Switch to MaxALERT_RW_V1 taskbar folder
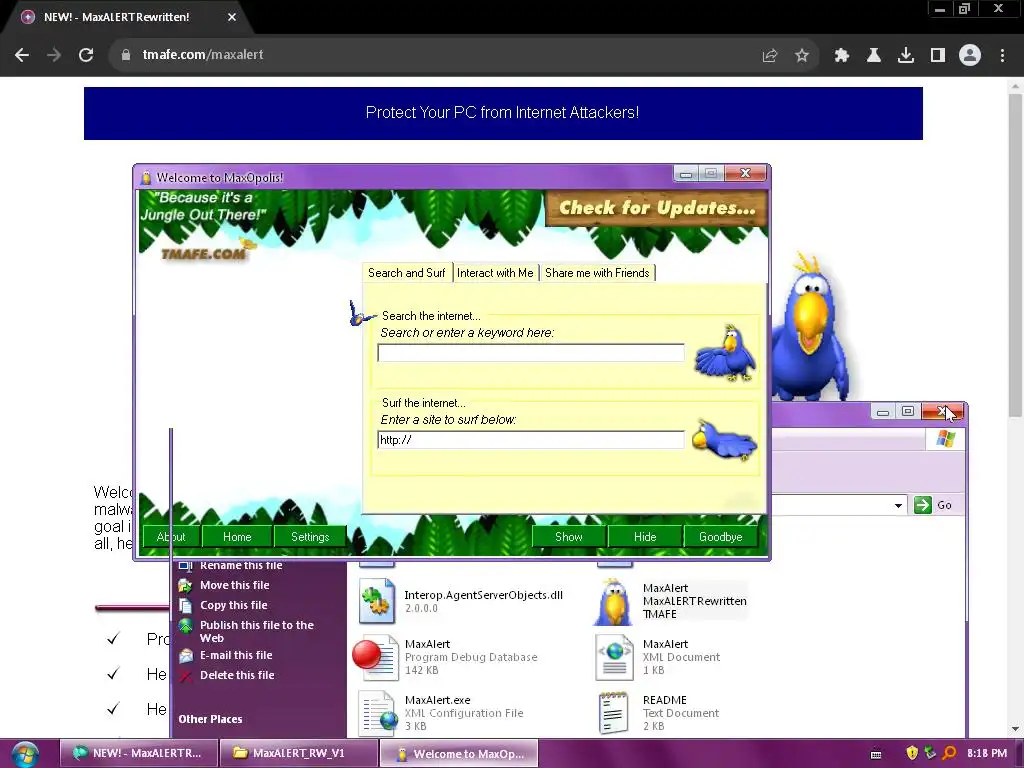The height and width of the screenshot is (768, 1024). point(298,753)
